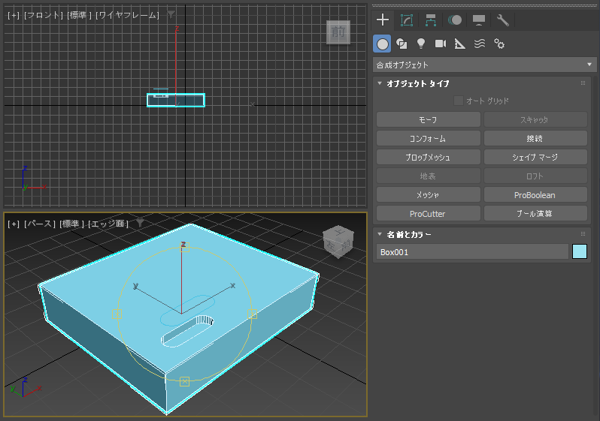Select the Systems category icon
Screen dimensions: 600x421
click(x=499, y=44)
